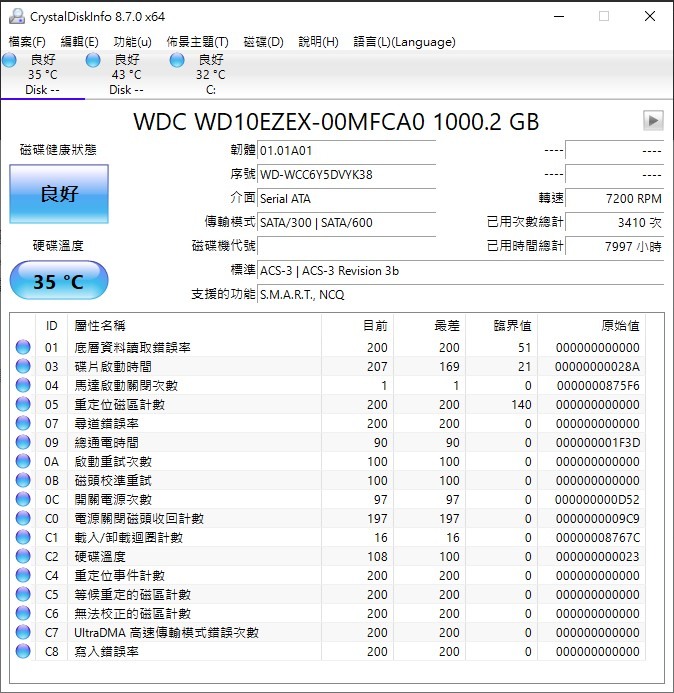The height and width of the screenshot is (693, 674).
Task: Click status orb for attribute C1 載入/卸載迴圈計數
Action: tap(23, 537)
